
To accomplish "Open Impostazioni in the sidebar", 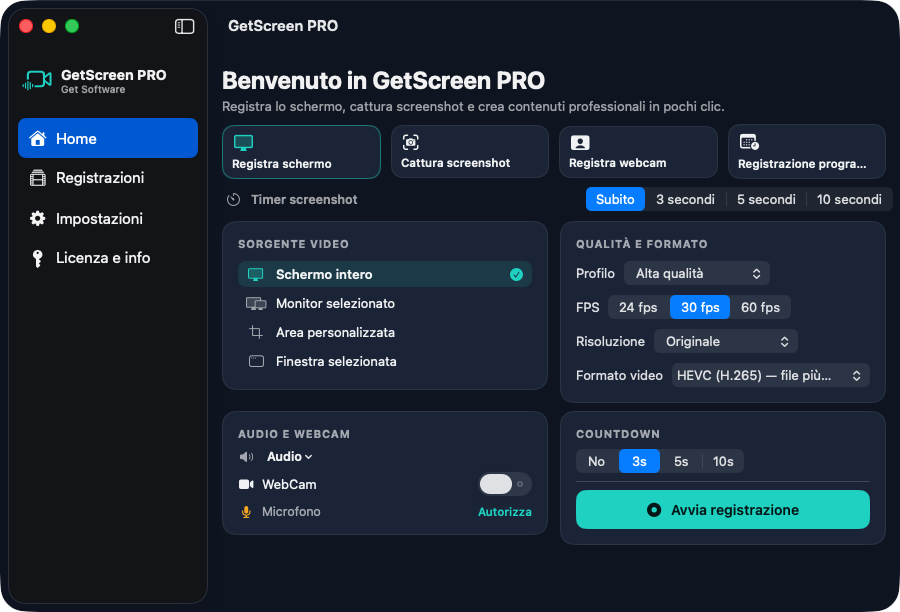I will click(108, 218).
